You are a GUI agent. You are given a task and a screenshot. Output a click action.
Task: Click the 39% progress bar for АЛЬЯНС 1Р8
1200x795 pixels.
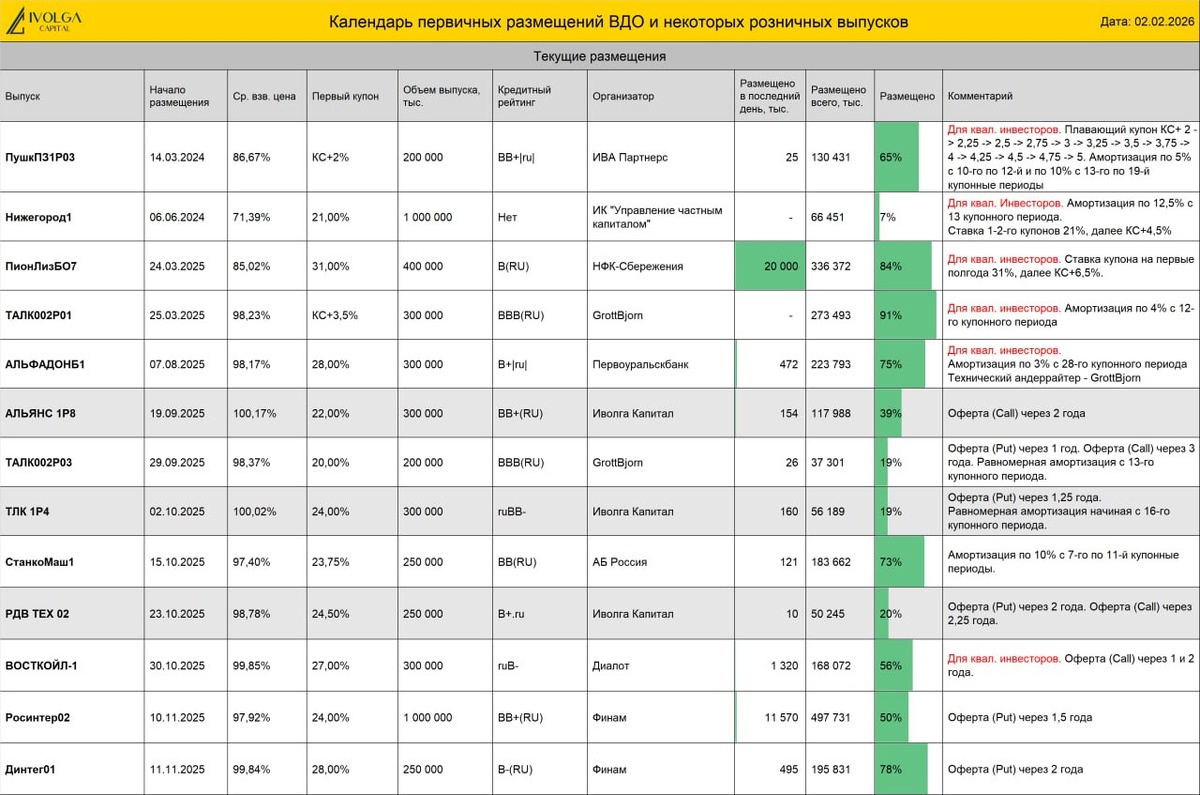(x=889, y=413)
